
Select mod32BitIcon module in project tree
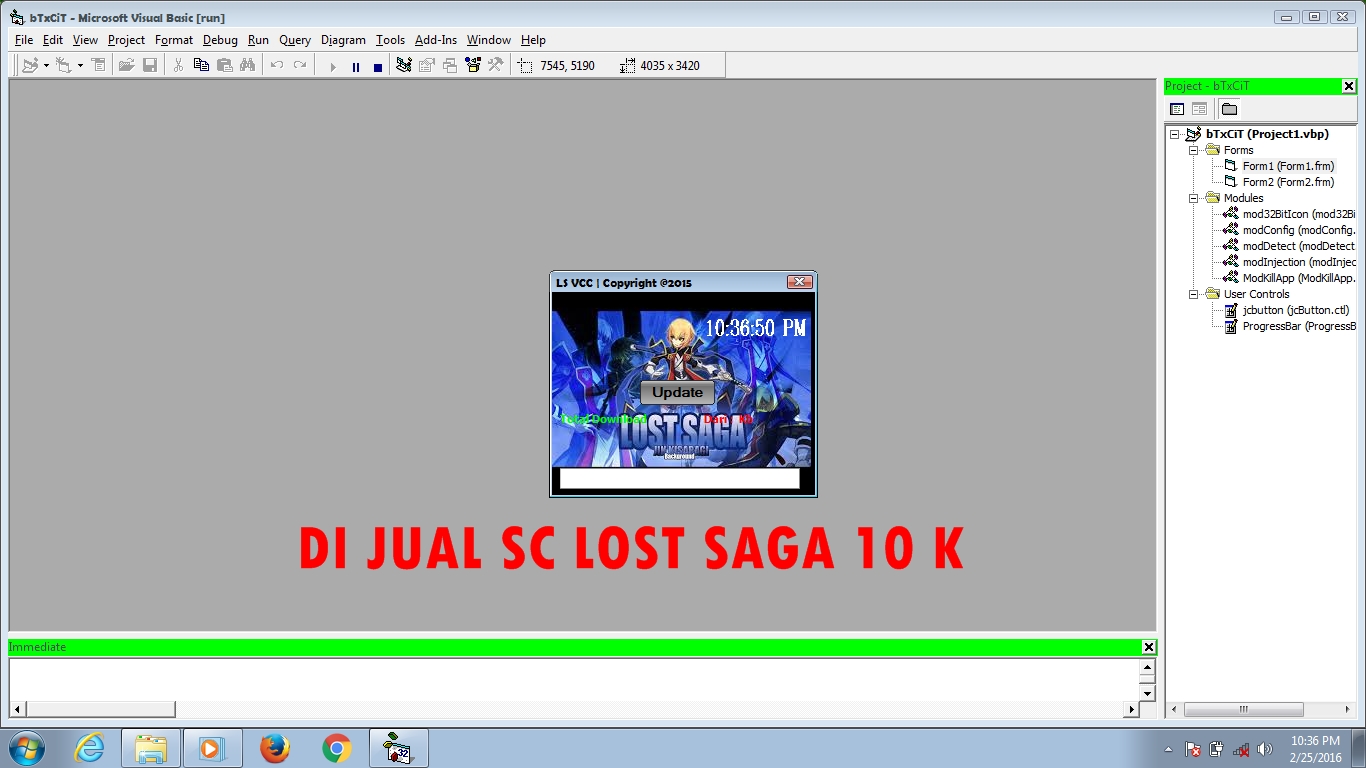pos(1298,214)
